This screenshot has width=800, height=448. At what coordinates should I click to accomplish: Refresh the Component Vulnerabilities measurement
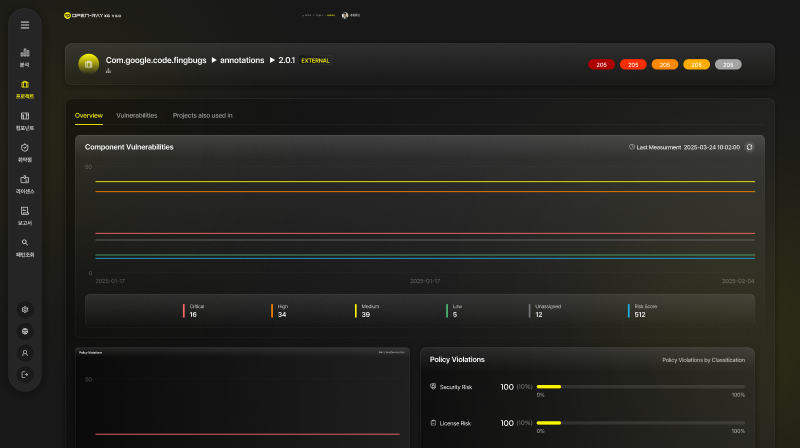[x=749, y=147]
